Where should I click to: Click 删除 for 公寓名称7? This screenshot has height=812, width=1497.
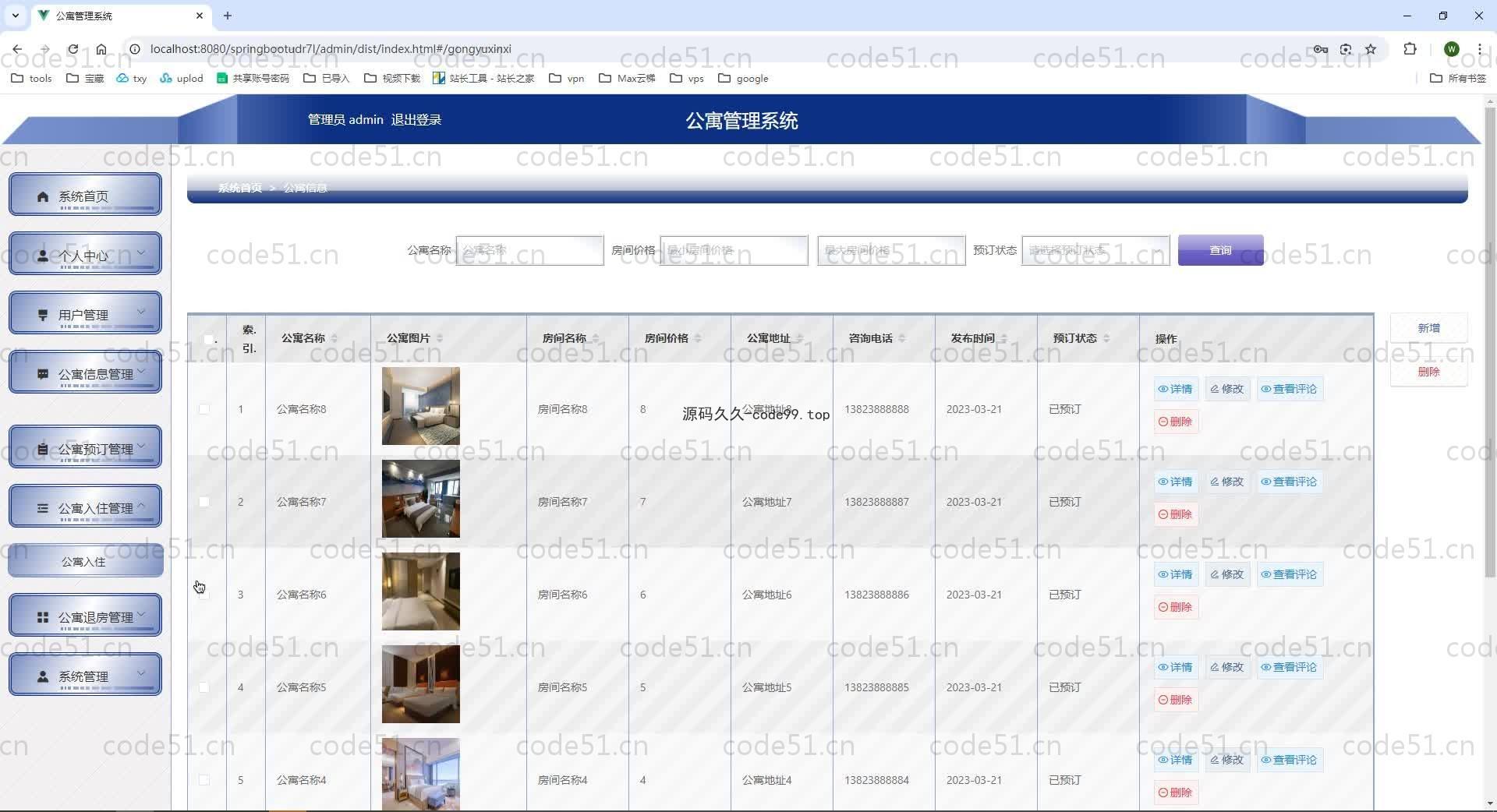pyautogui.click(x=1175, y=514)
